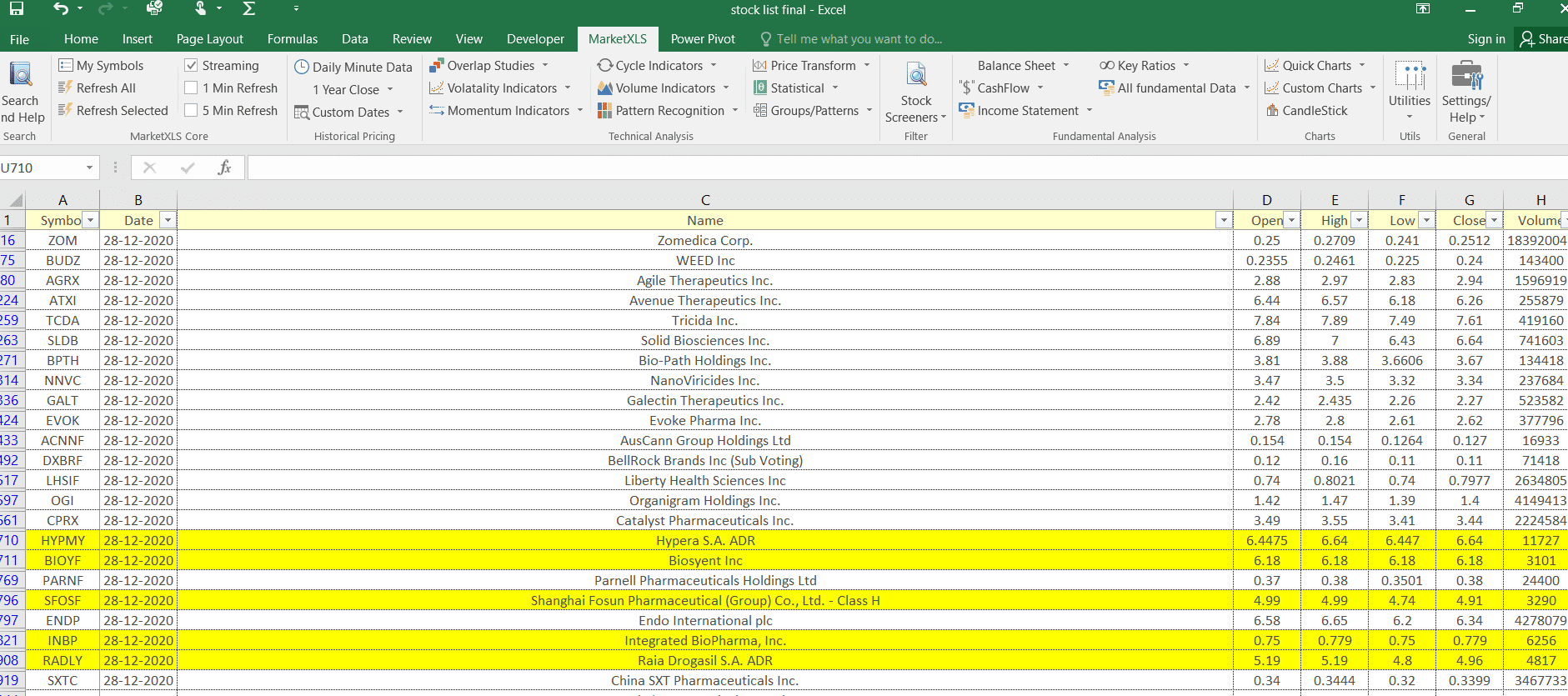Image resolution: width=1568 pixels, height=696 pixels.
Task: Enable 5 Min Refresh checkbox
Action: pyautogui.click(x=191, y=110)
